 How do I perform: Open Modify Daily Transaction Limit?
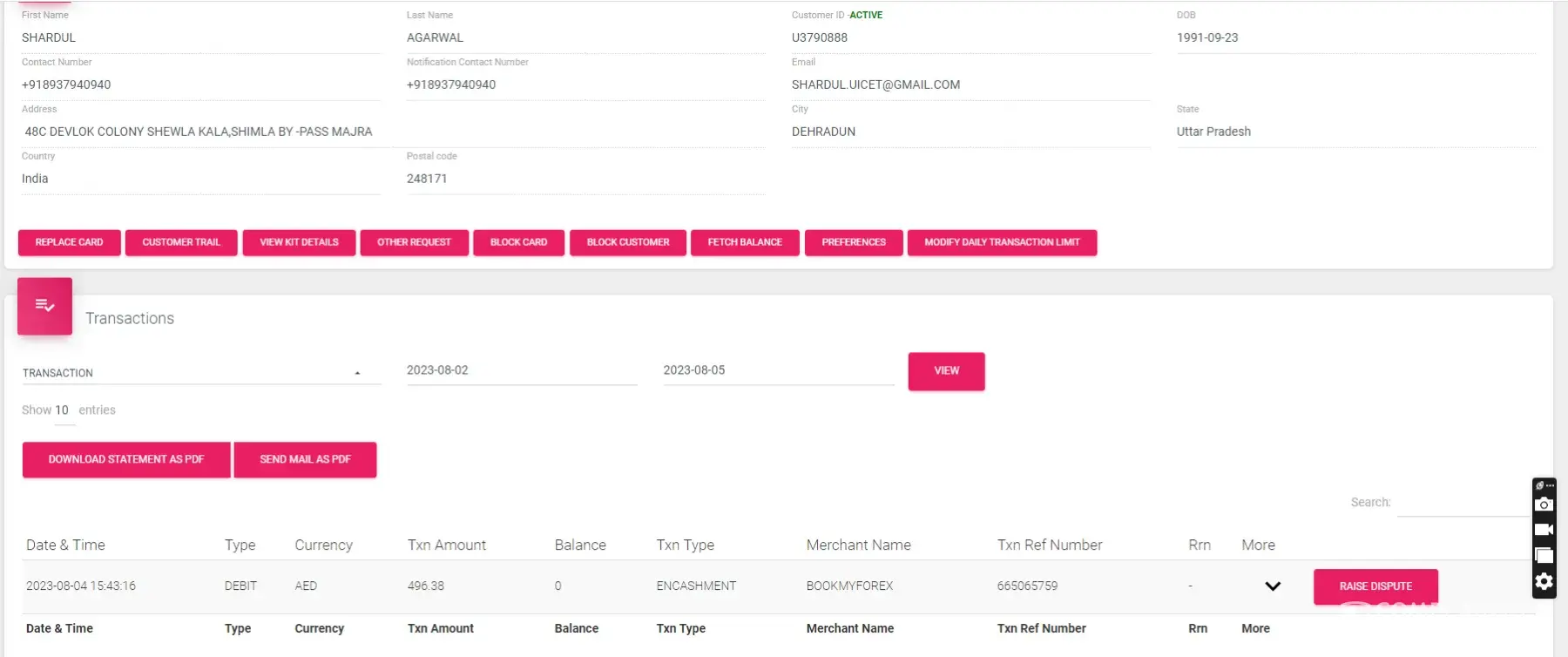(x=1002, y=242)
